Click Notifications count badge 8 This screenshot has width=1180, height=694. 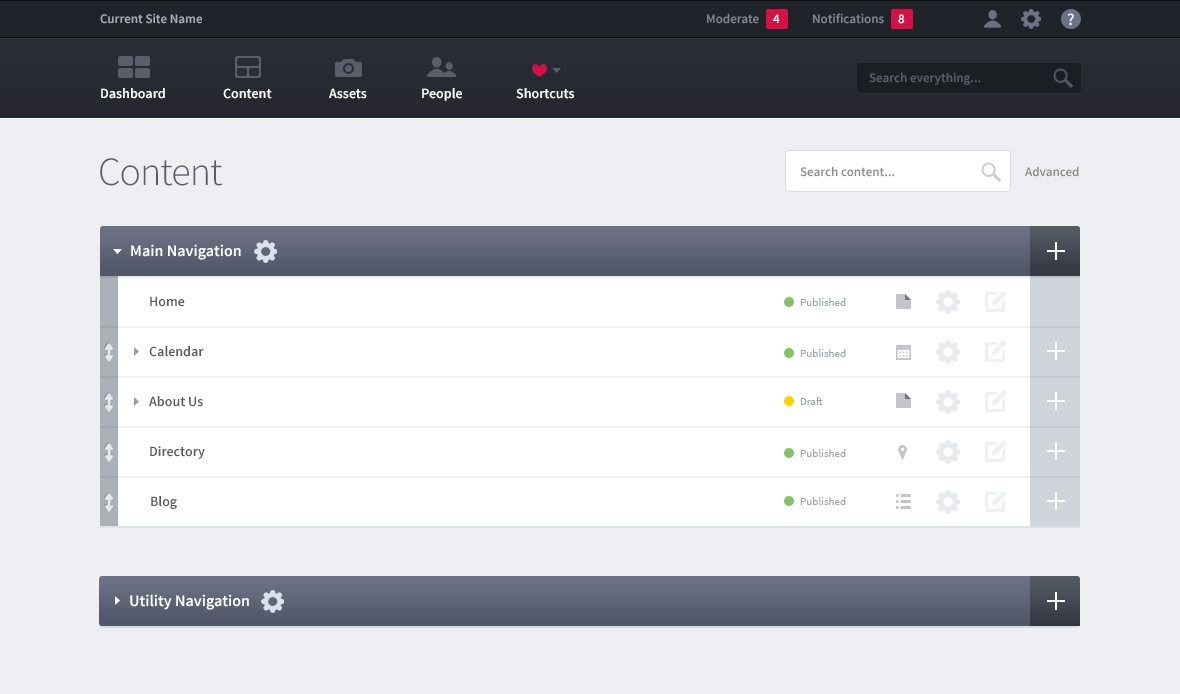click(x=902, y=19)
